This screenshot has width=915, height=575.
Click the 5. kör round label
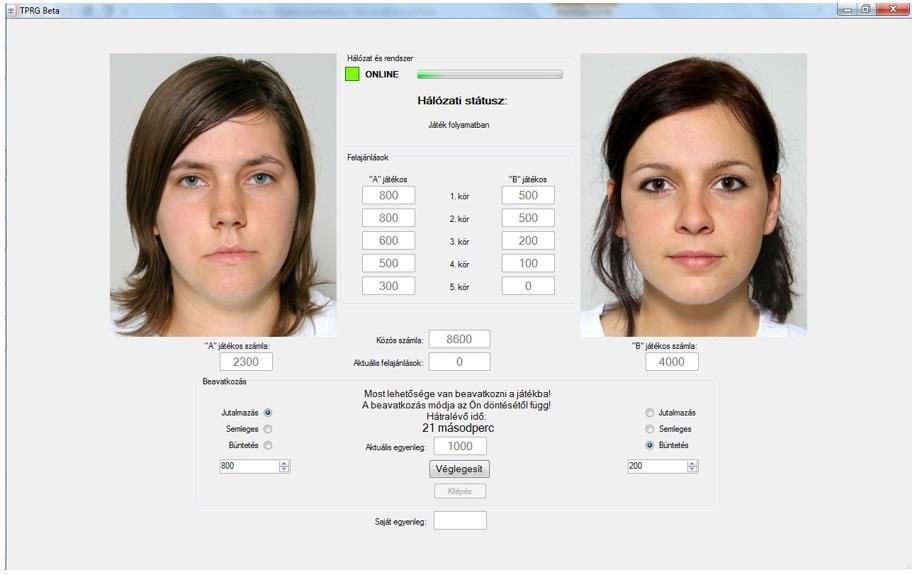(459, 287)
